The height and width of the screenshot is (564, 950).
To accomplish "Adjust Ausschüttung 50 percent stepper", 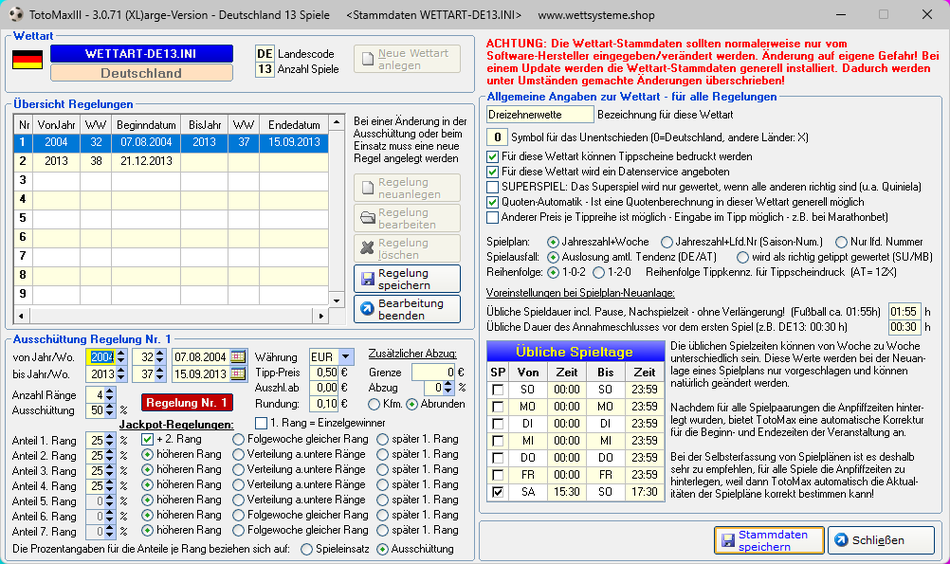I will 110,410.
